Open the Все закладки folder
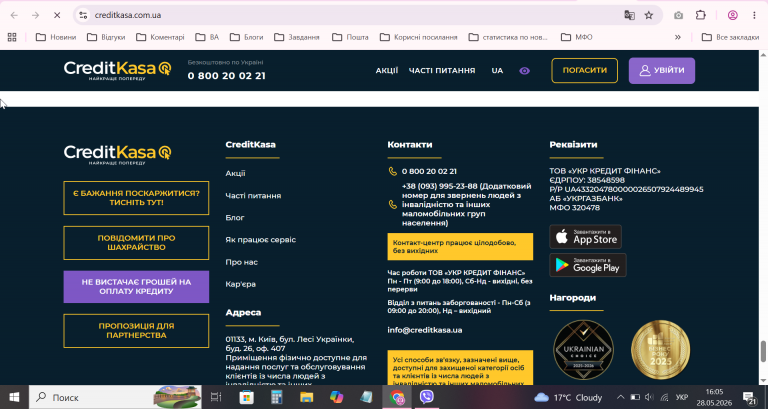This screenshot has width=768, height=409. coord(730,37)
